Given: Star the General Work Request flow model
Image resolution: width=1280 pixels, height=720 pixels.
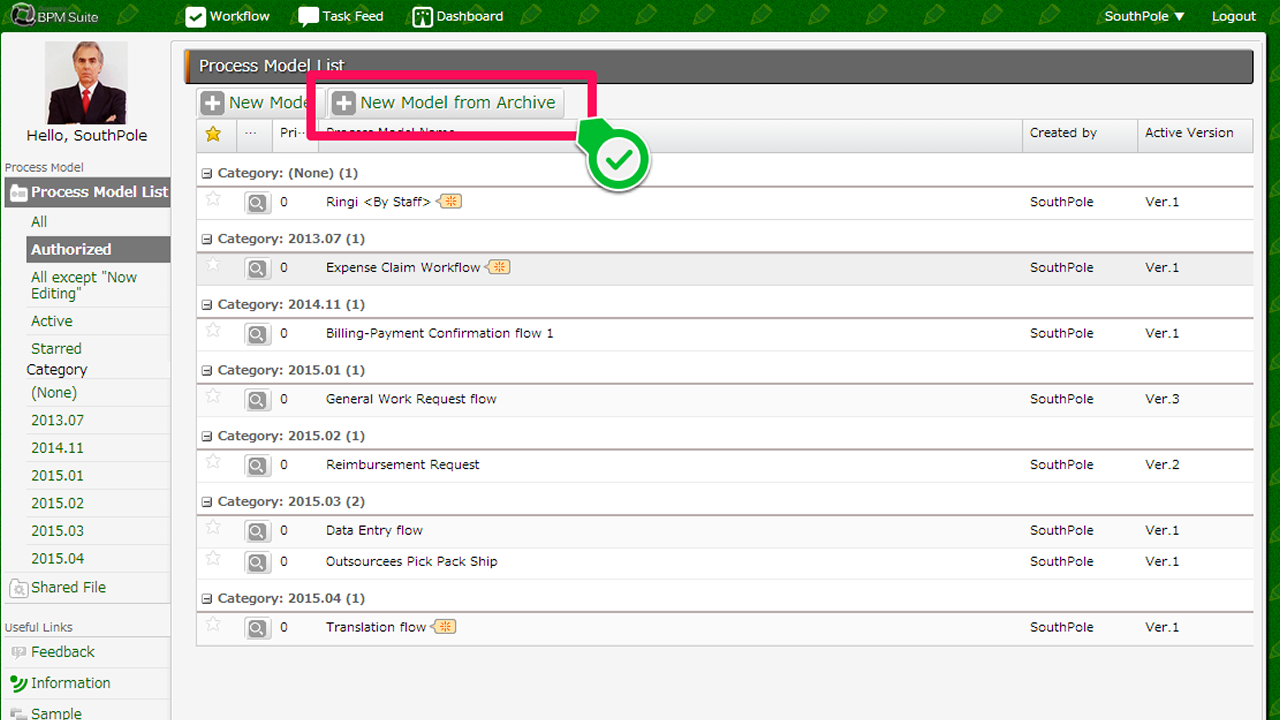Looking at the screenshot, I should [x=213, y=396].
